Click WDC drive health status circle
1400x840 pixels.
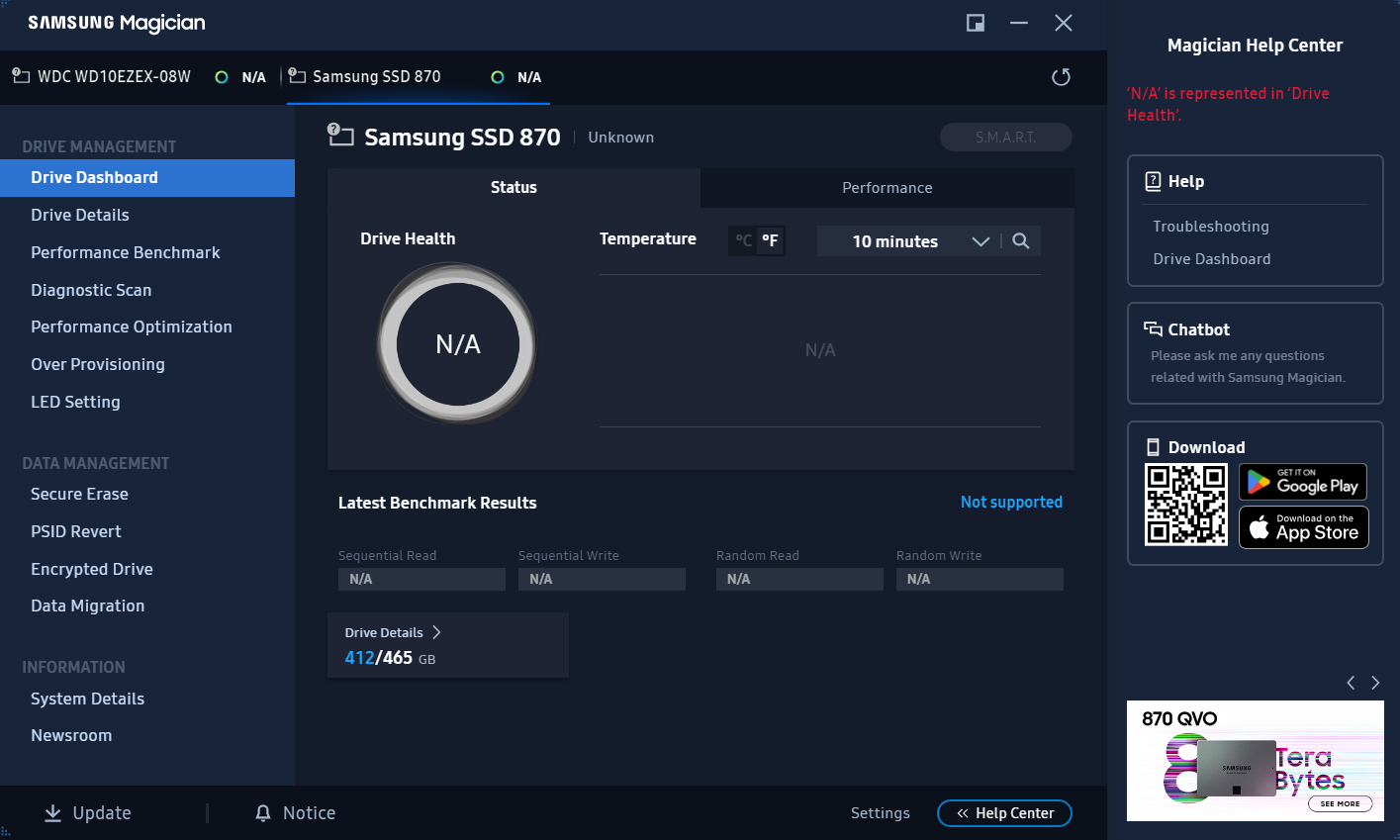pos(222,77)
